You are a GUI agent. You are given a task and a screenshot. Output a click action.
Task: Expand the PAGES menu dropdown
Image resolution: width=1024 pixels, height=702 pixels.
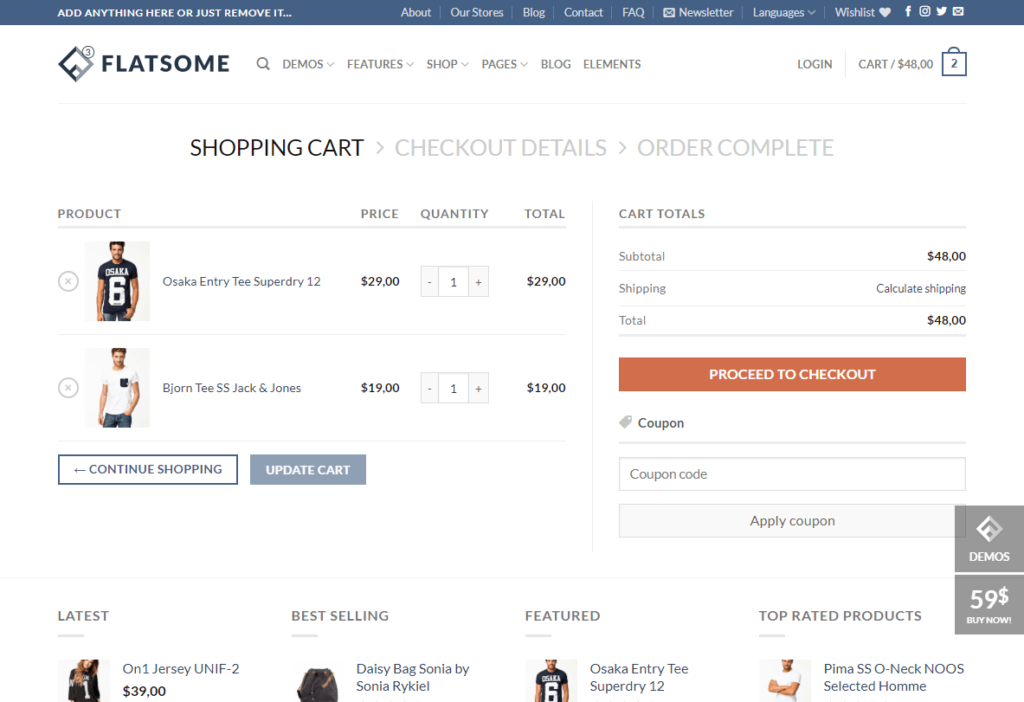505,64
